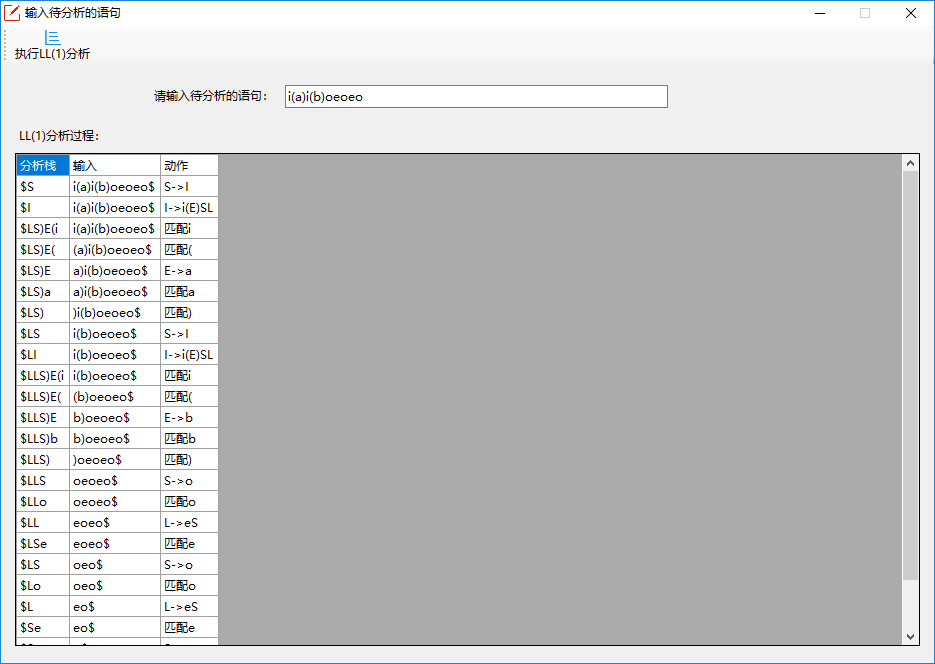Click first I->i(E)SL action cell
The width and height of the screenshot is (935, 664).
click(x=189, y=207)
